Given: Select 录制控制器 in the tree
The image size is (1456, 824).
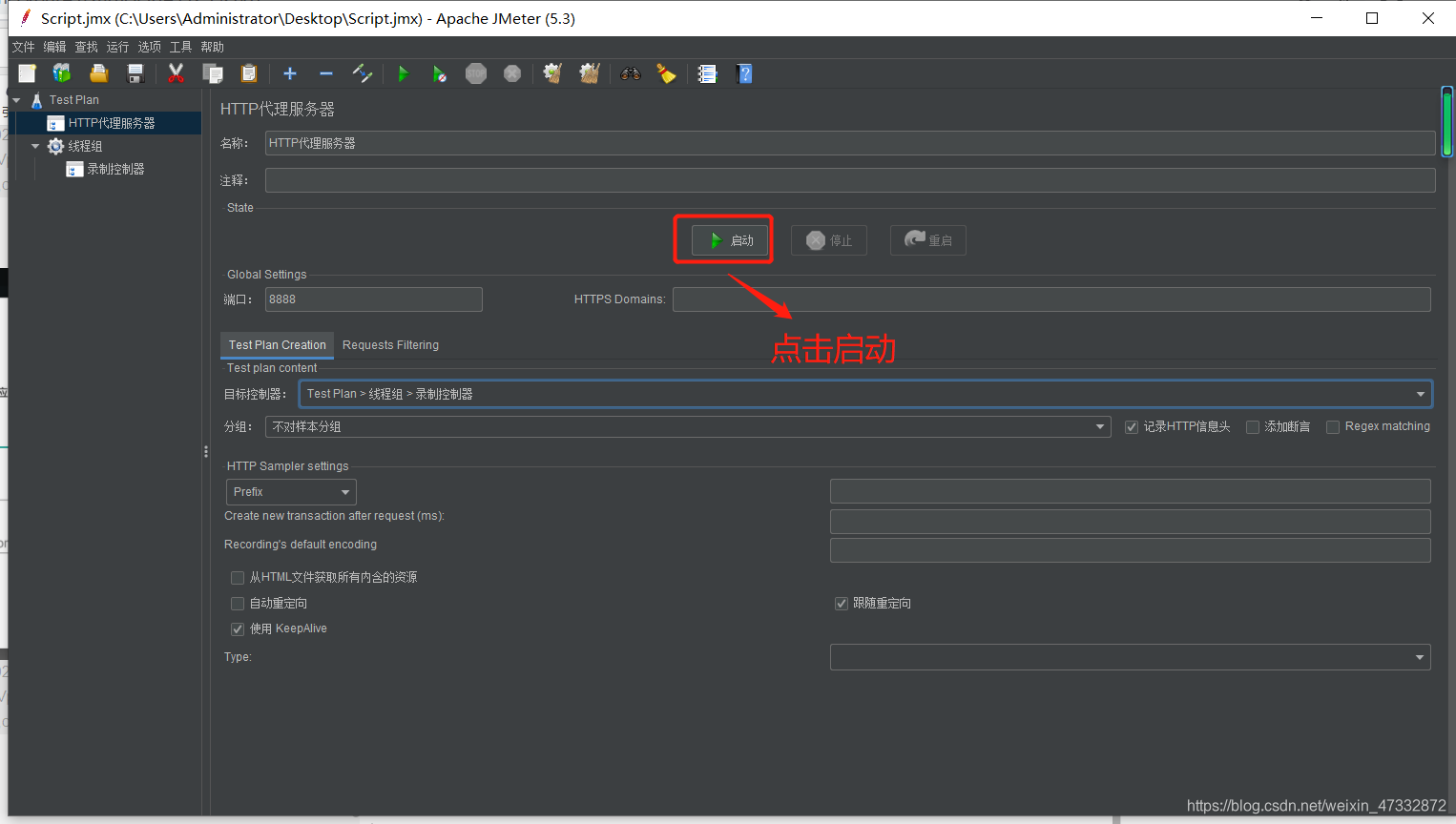Looking at the screenshot, I should coord(114,169).
